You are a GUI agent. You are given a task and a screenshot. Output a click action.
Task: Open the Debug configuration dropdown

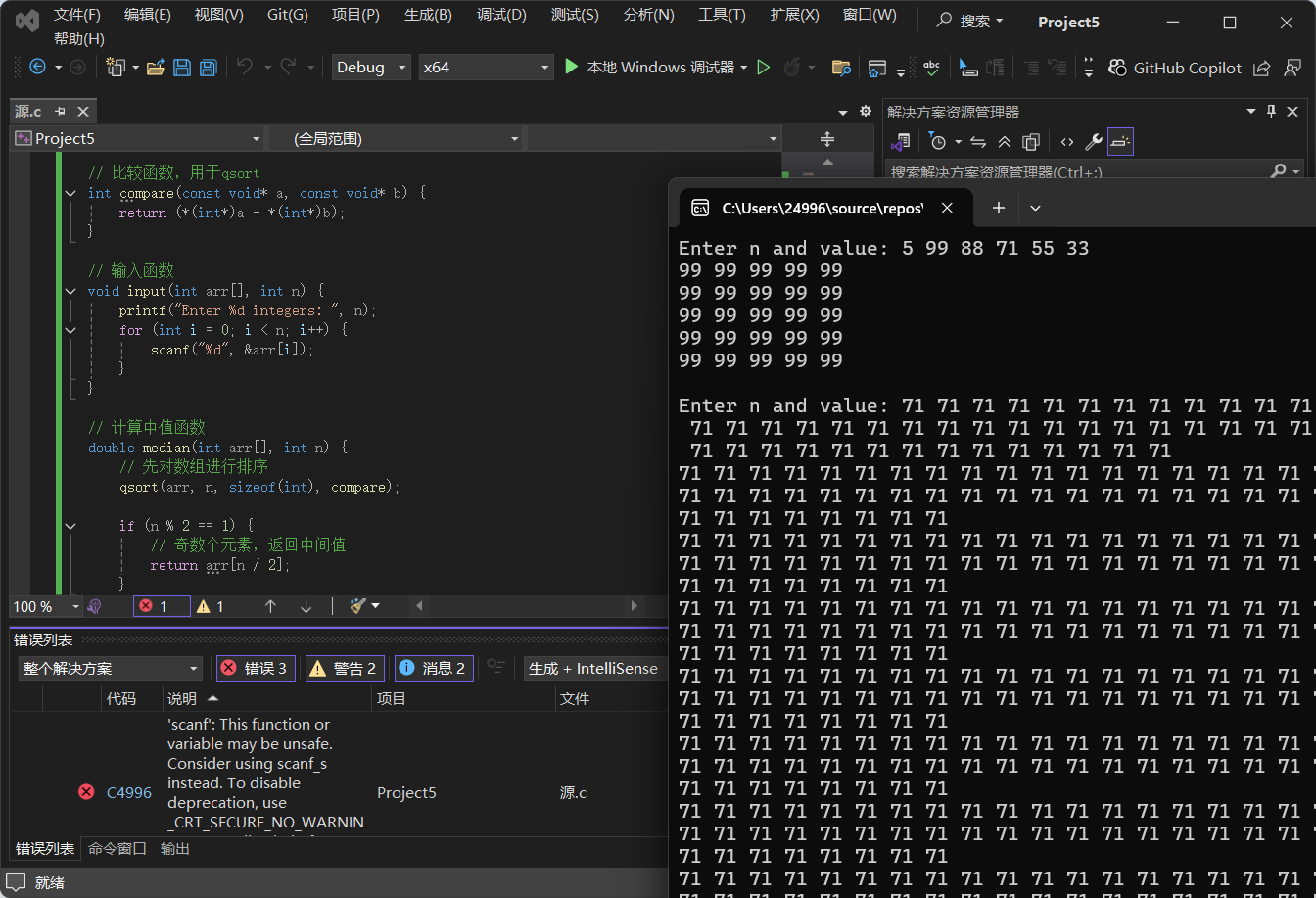(371, 68)
